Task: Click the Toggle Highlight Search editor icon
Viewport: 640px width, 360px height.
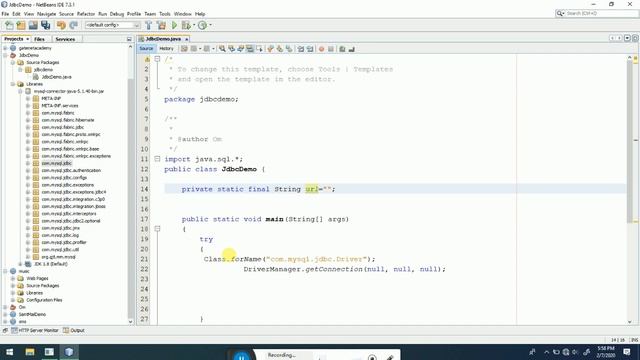Action: tap(249, 49)
